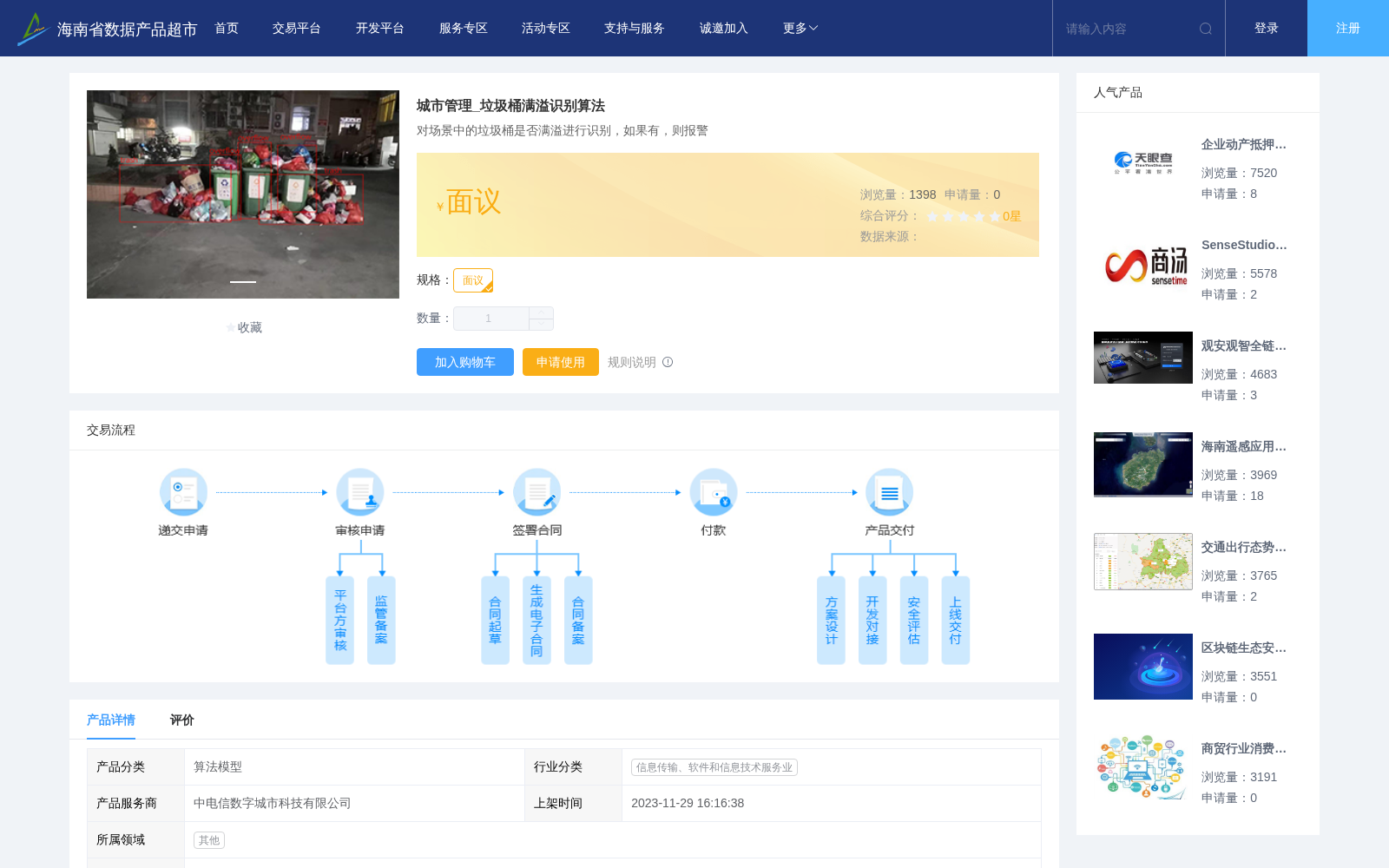Click the 其他 domain tag
Viewport: 1389px width, 868px height.
(x=209, y=840)
